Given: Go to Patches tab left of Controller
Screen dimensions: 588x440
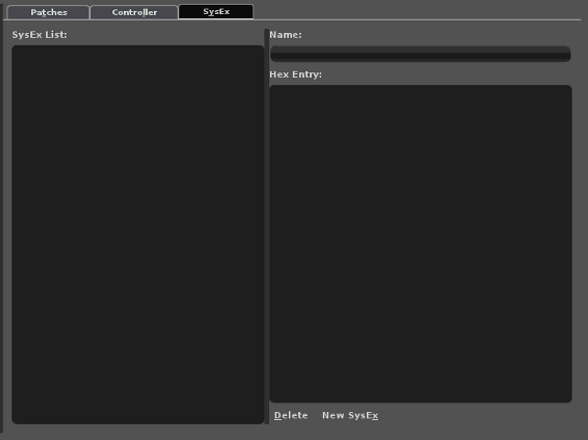Looking at the screenshot, I should tap(48, 12).
